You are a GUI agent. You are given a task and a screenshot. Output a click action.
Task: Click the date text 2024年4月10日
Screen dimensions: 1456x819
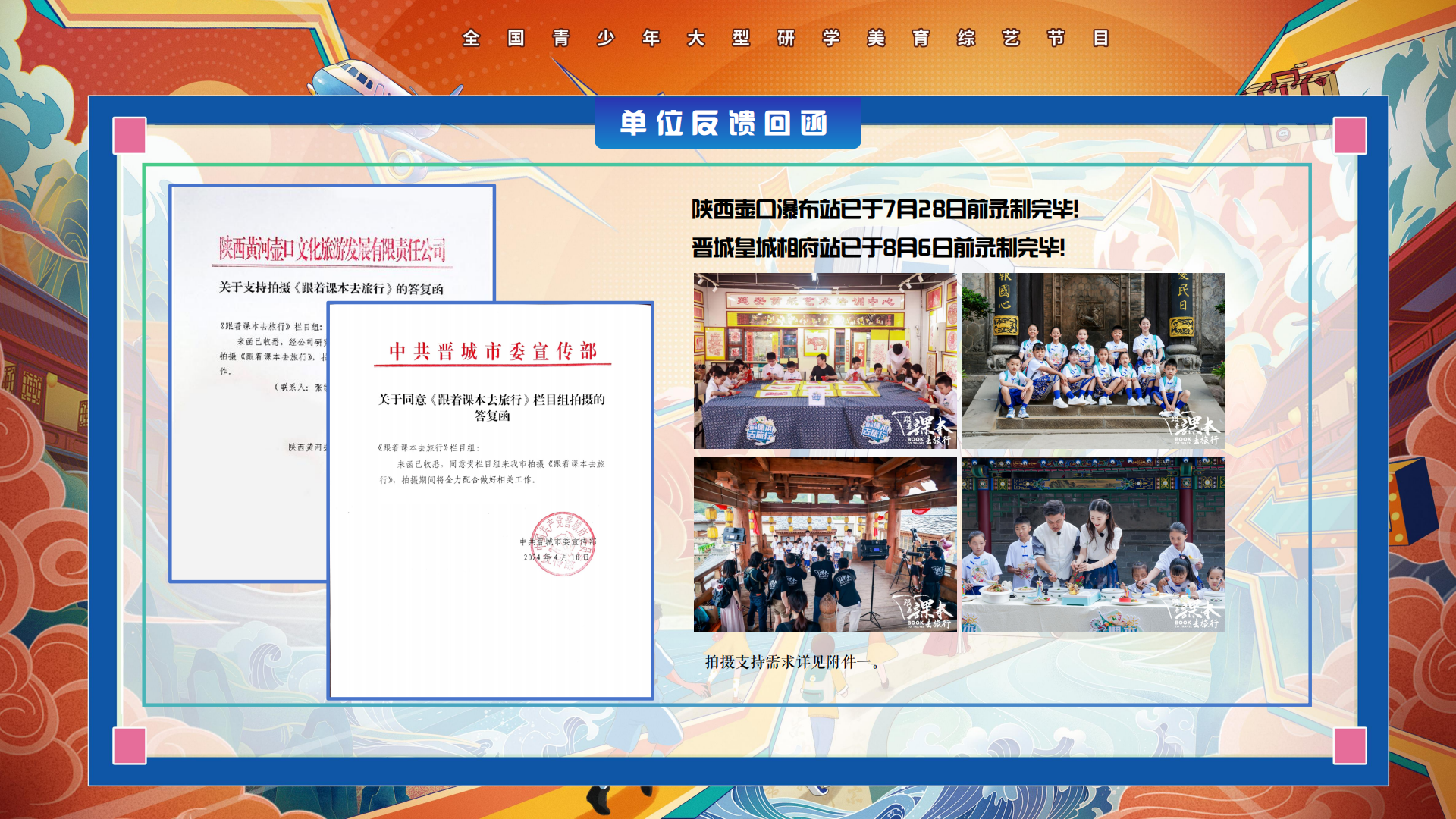556,557
